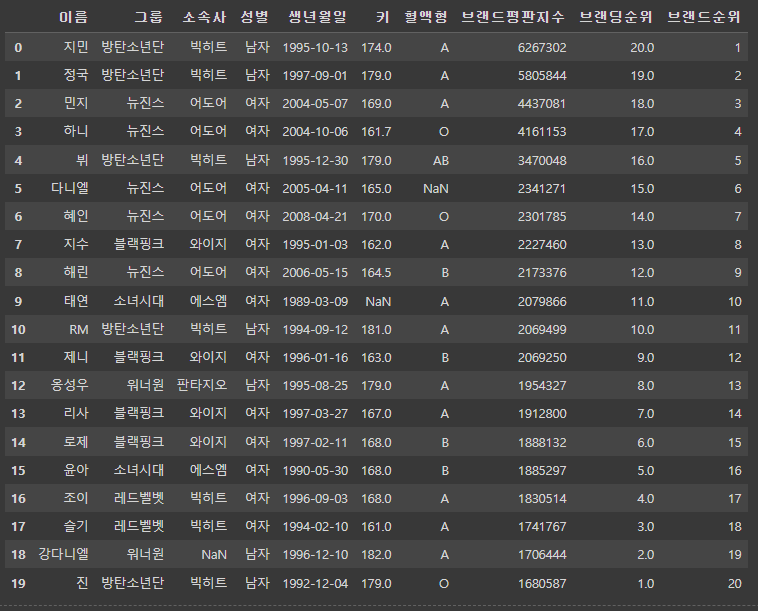Click 블랙핑크 group in 제니 row
The width and height of the screenshot is (758, 611).
(139, 358)
